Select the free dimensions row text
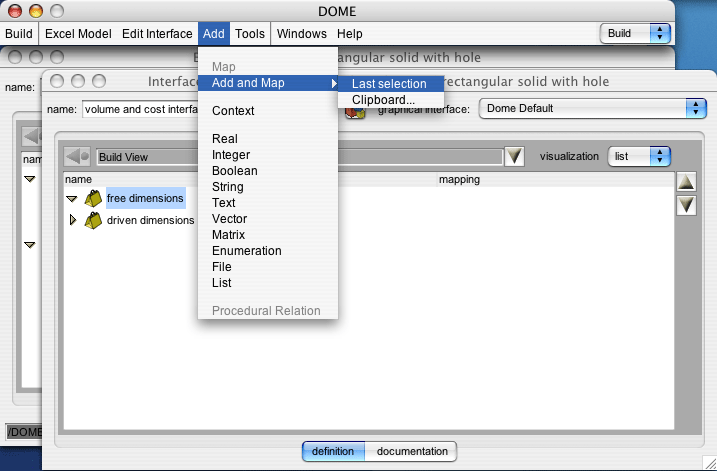The height and width of the screenshot is (471, 717). tap(145, 198)
